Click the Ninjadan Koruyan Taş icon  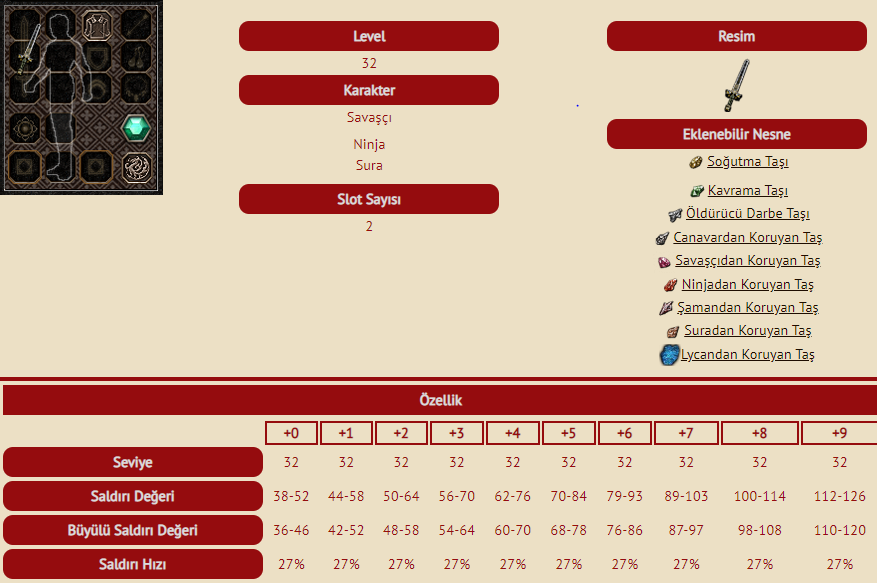pos(670,285)
